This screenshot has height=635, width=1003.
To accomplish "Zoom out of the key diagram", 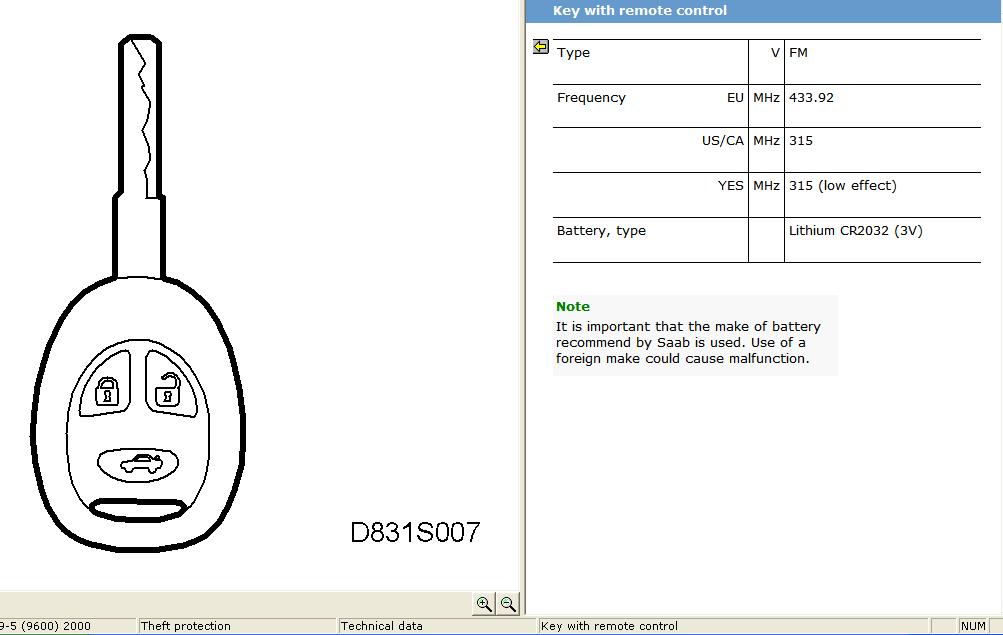I will [x=508, y=604].
